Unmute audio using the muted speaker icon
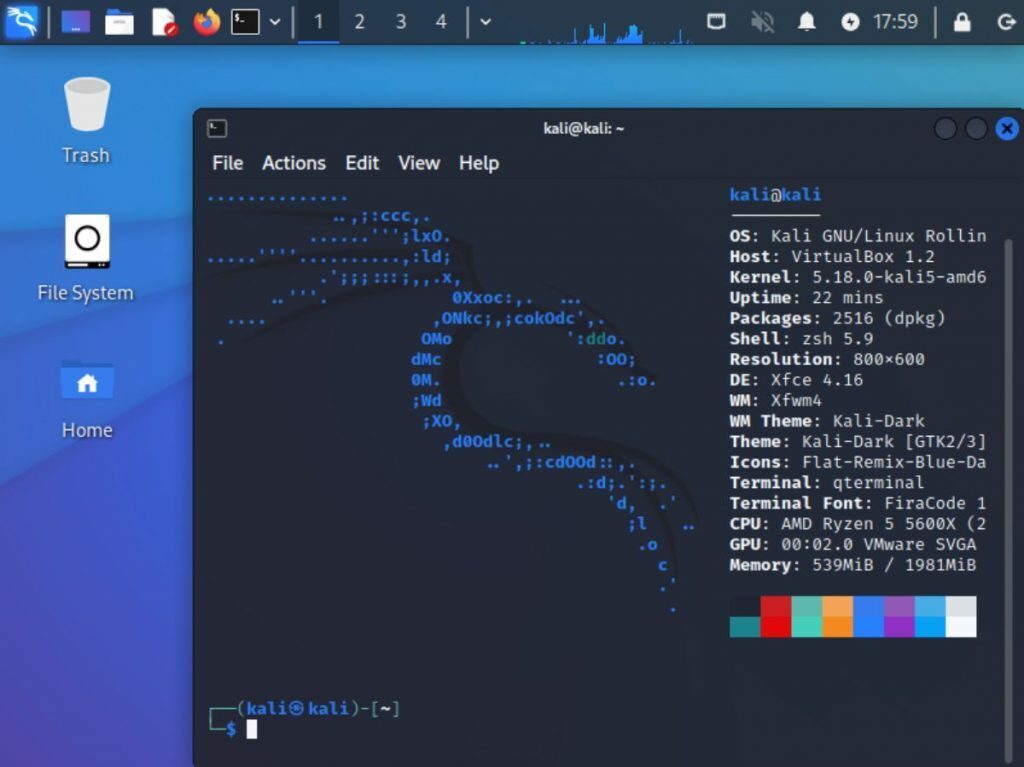The height and width of the screenshot is (767, 1024). (x=762, y=22)
